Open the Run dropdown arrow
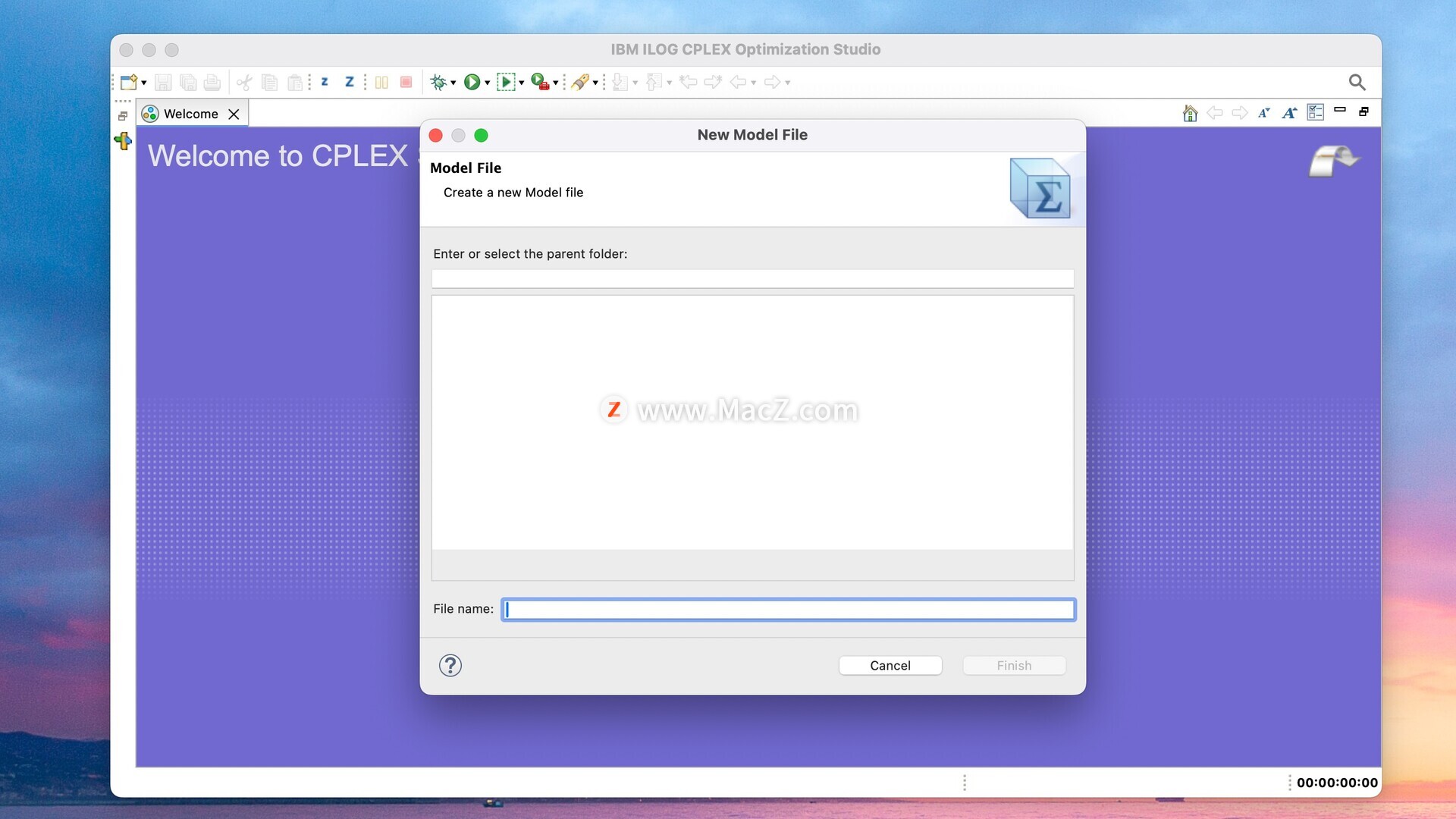Viewport: 1456px width, 819px height. (x=487, y=83)
